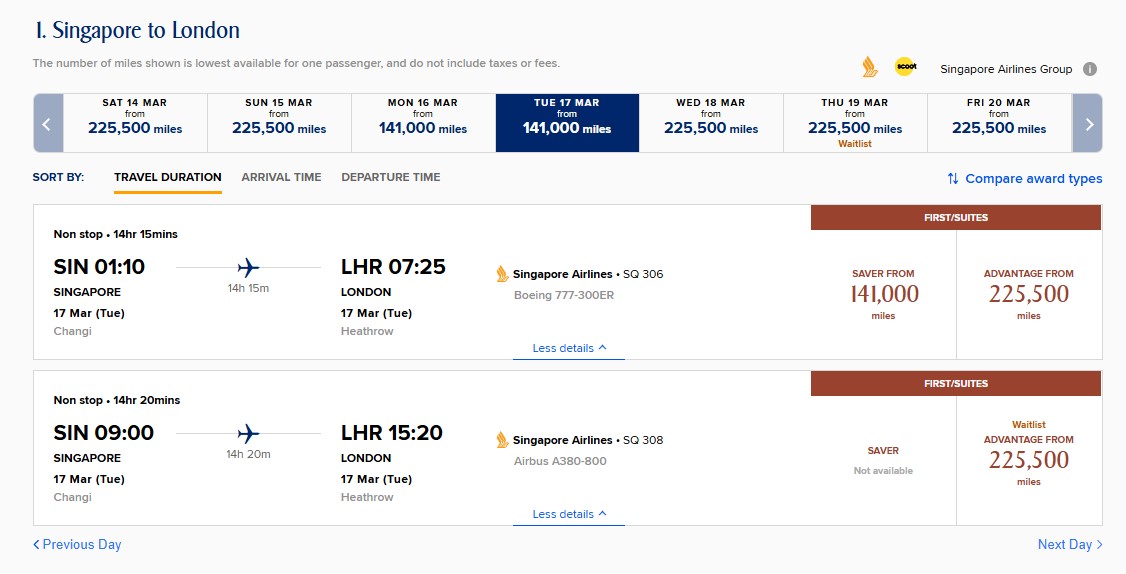Go to later dates with right arrow
The width and height of the screenshot is (1126, 574).
(x=1088, y=124)
